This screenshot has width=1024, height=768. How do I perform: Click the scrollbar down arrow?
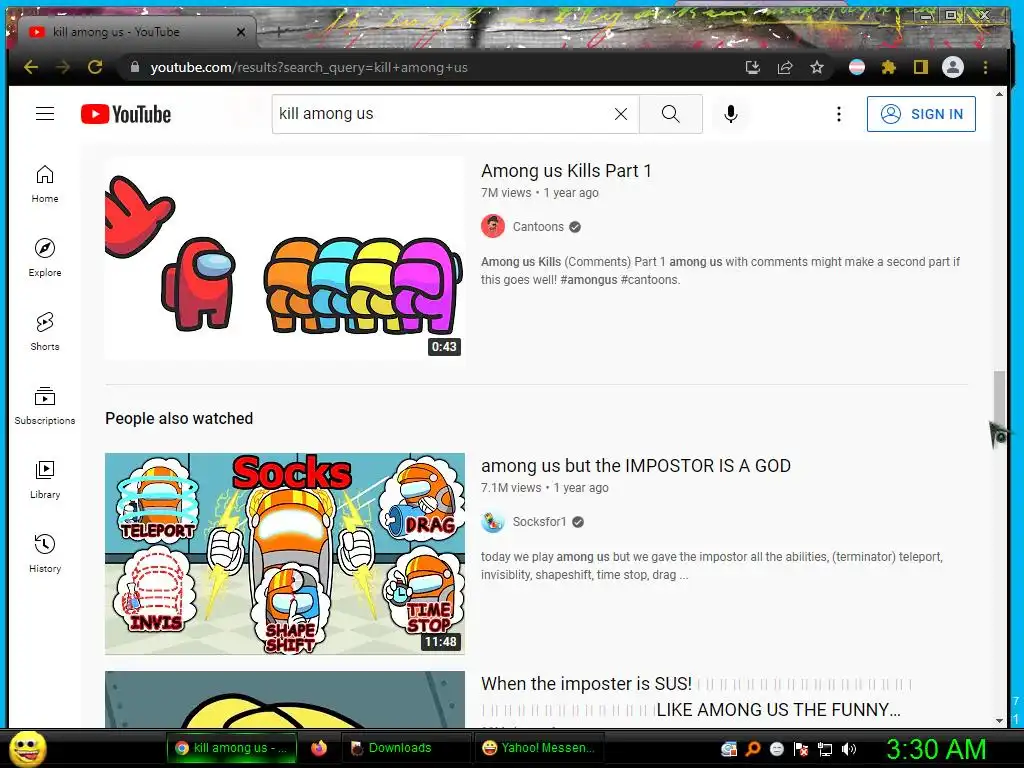(999, 721)
